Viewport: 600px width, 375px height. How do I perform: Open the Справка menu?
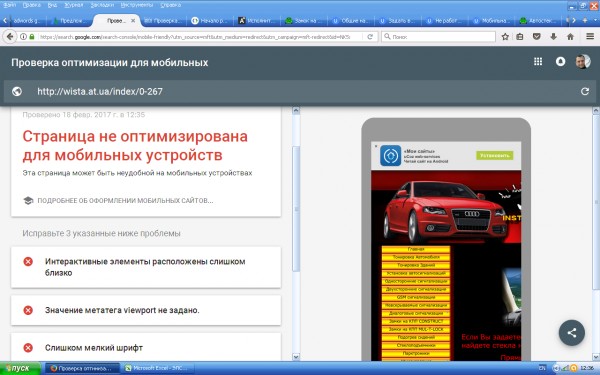(x=170, y=5)
